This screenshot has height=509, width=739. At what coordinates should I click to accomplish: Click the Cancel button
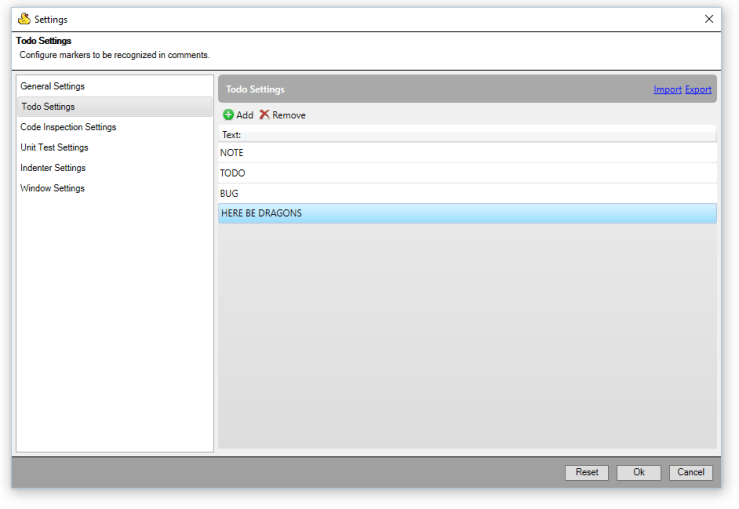[x=690, y=472]
